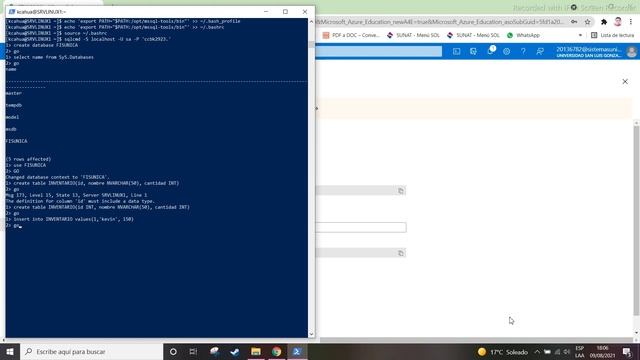
Task: Click 'master' row in query output
Action: click(14, 93)
